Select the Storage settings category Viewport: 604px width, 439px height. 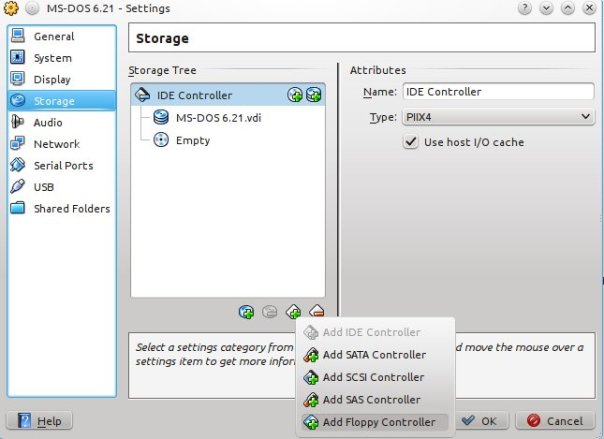[x=62, y=101]
